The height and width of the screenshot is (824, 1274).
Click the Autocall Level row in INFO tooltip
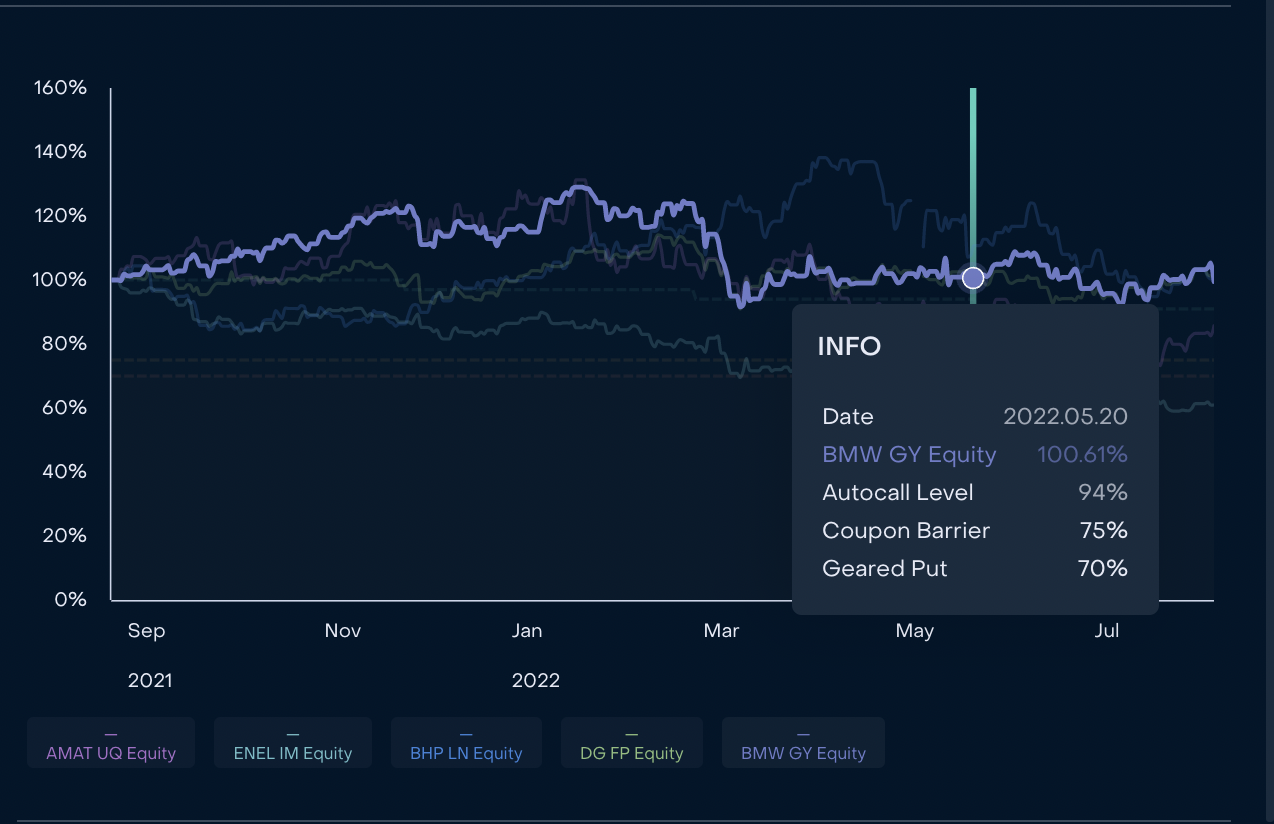[x=975, y=493]
